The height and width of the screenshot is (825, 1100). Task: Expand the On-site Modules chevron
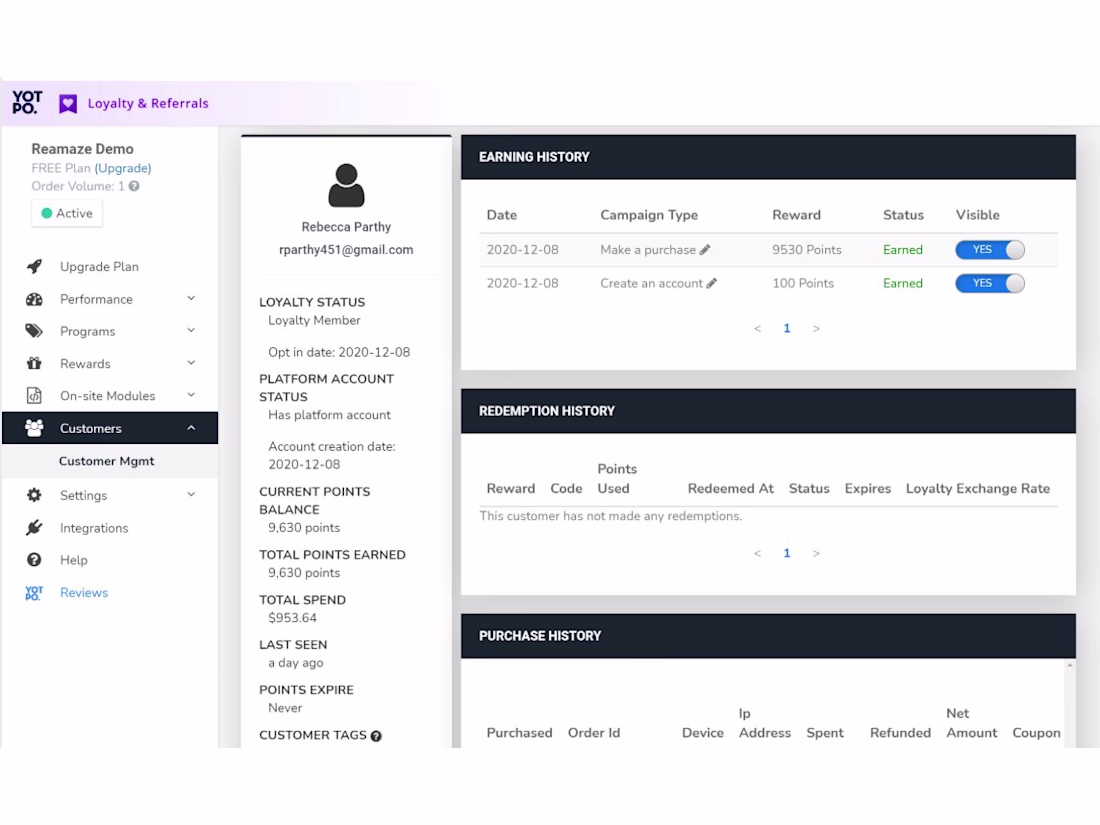(191, 395)
